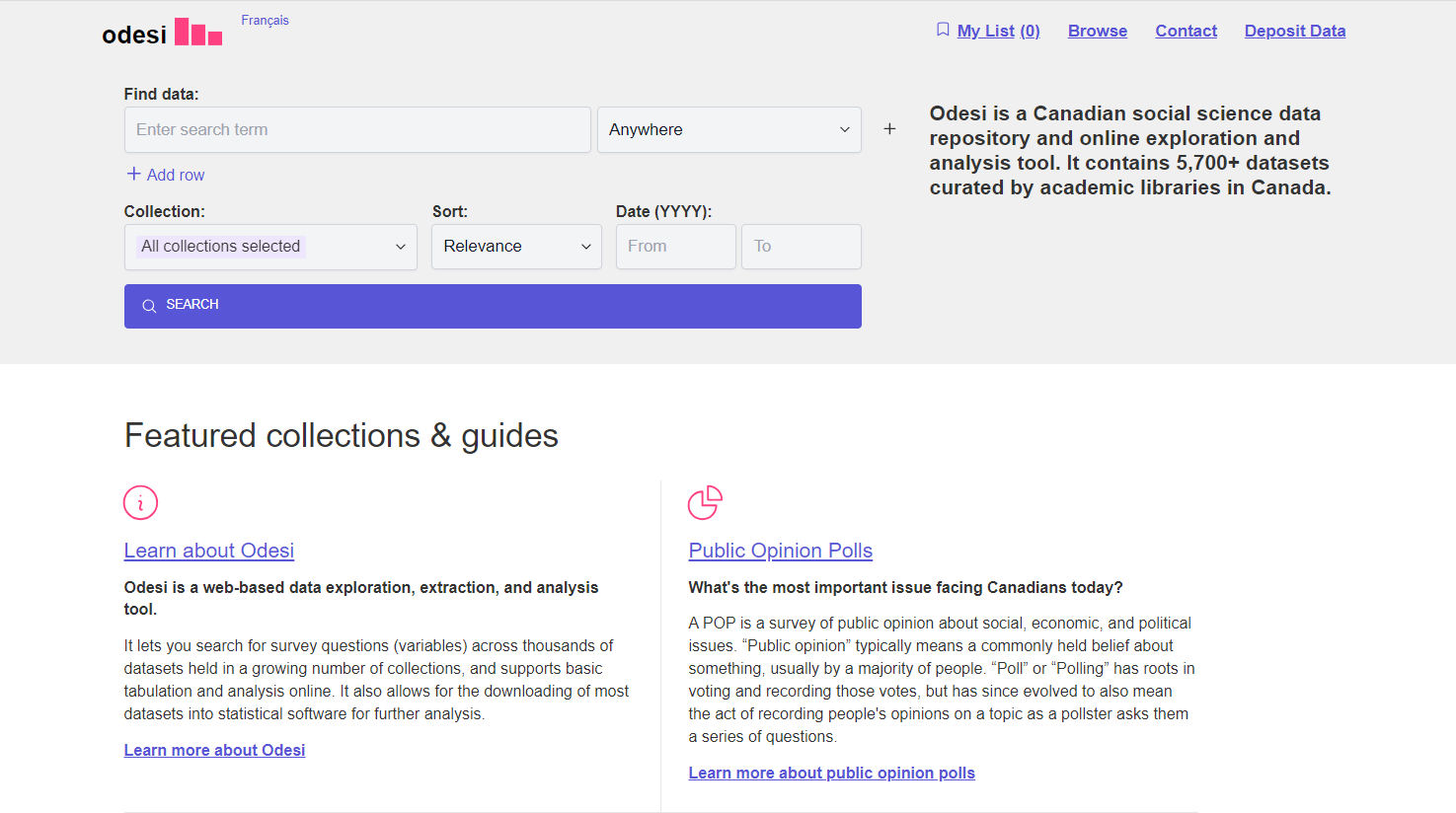Click Add row below the search field

[166, 175]
